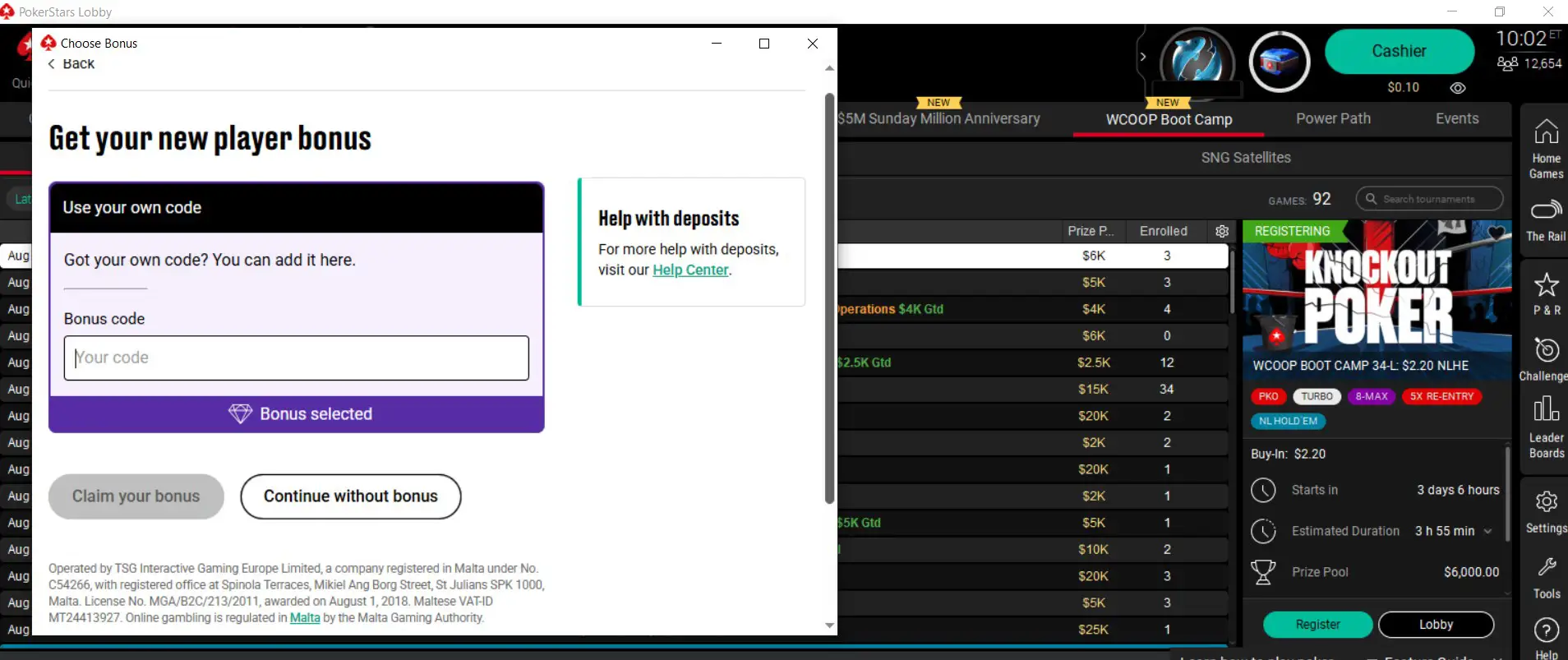Expand the Estimated Duration dropdown chevron
This screenshot has width=1568, height=660.
pyautogui.click(x=1487, y=531)
